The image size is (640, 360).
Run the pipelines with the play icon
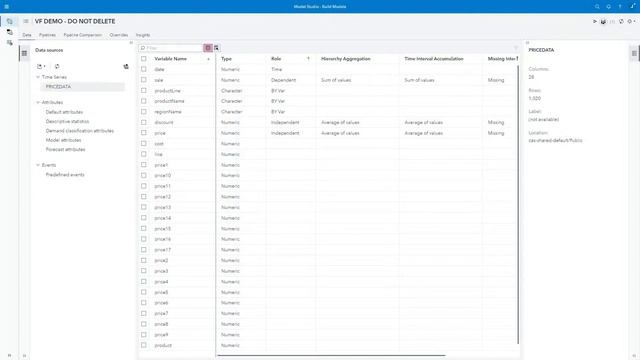tap(595, 21)
